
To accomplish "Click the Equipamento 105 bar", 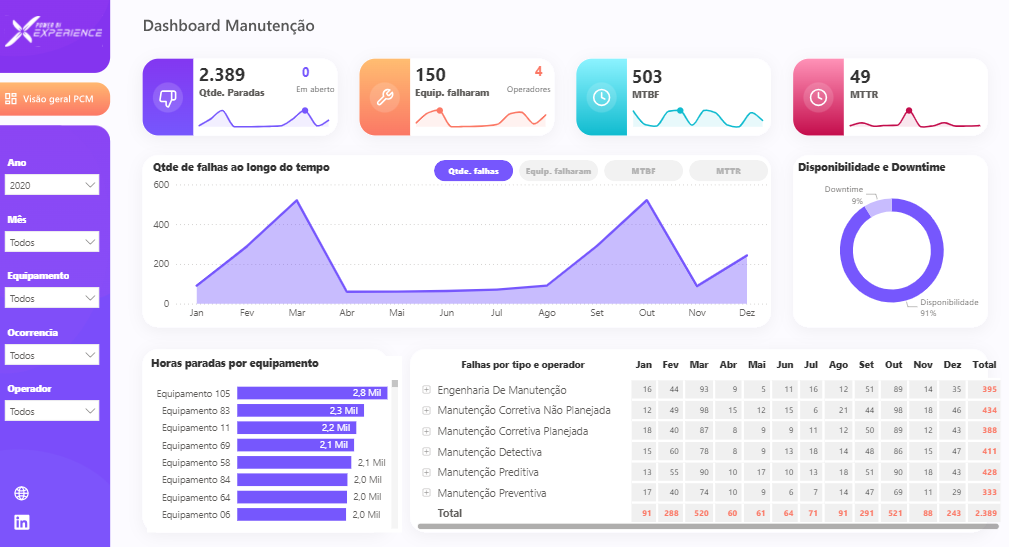I will point(311,393).
